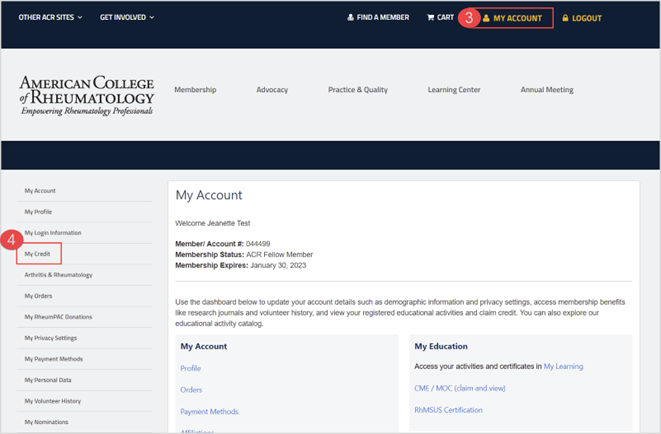Expand the Other ACR Sites dropdown

coord(50,17)
